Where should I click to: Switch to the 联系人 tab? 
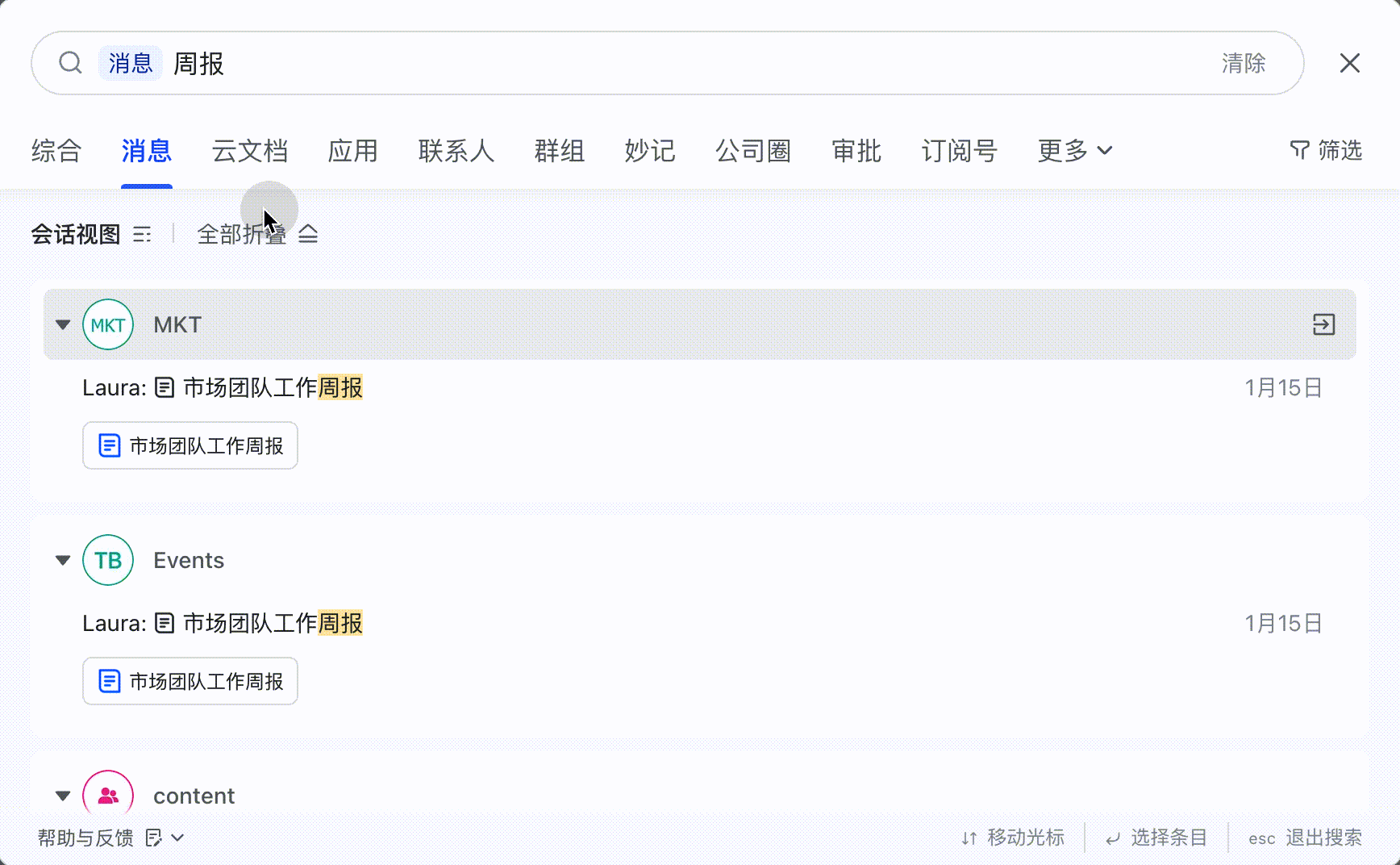456,150
